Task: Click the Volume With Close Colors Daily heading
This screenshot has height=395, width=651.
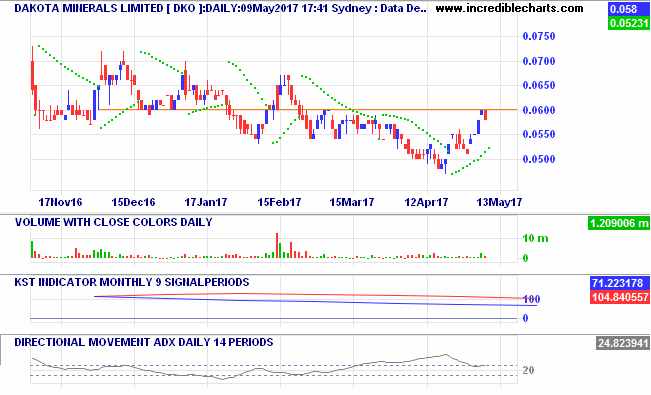Action: click(114, 222)
